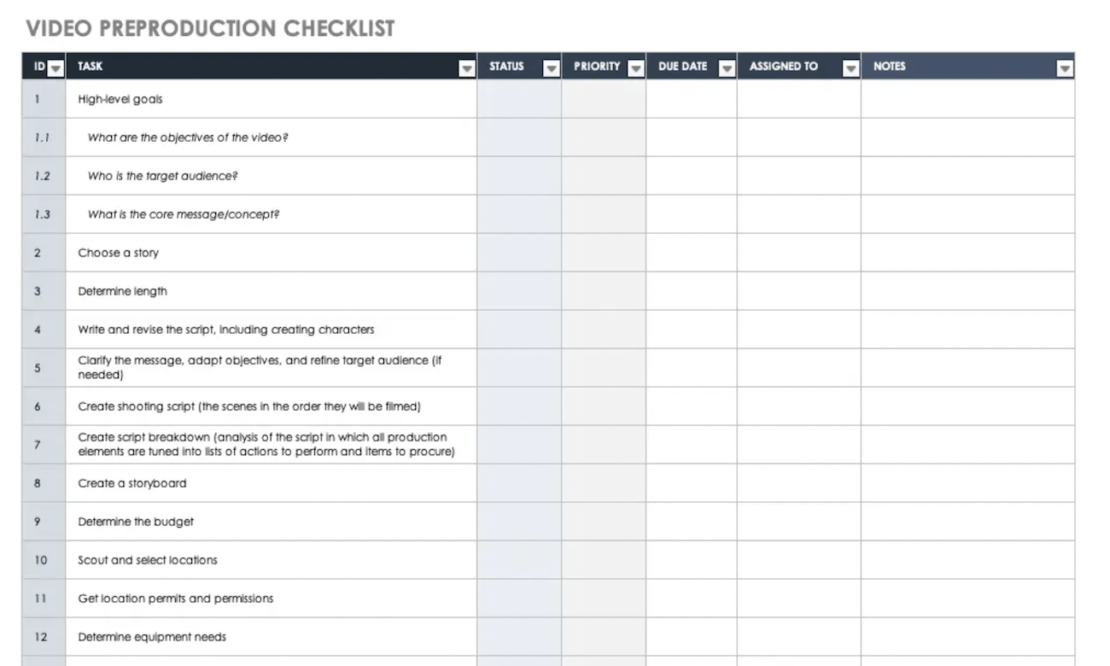Click the Status cell for 'What is the core message/concept?'
1110x666 pixels.
(518, 214)
